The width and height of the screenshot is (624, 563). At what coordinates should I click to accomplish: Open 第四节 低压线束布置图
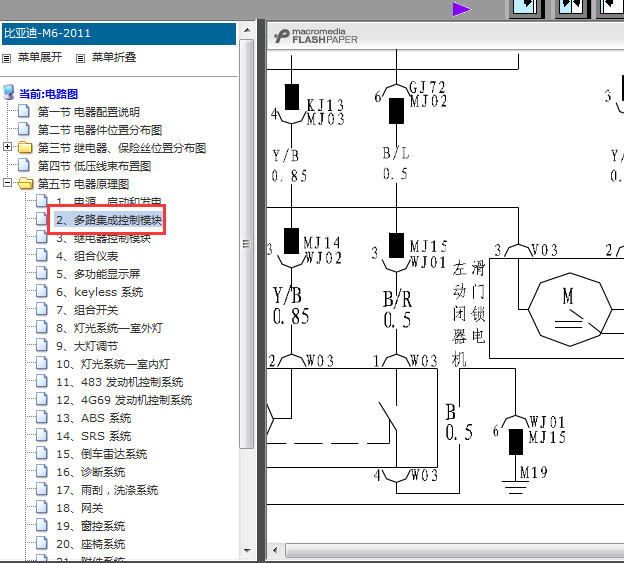[94, 166]
